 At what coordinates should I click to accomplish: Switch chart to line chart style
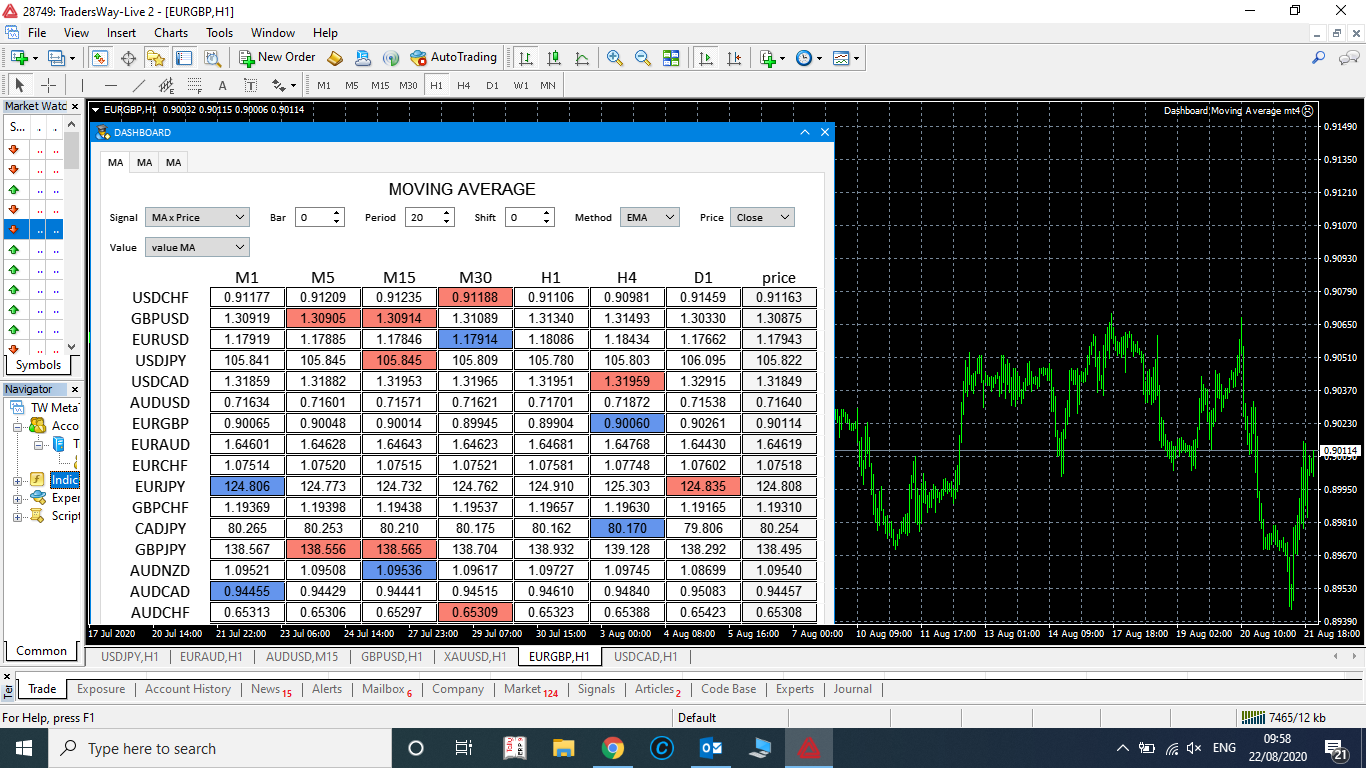coord(582,58)
